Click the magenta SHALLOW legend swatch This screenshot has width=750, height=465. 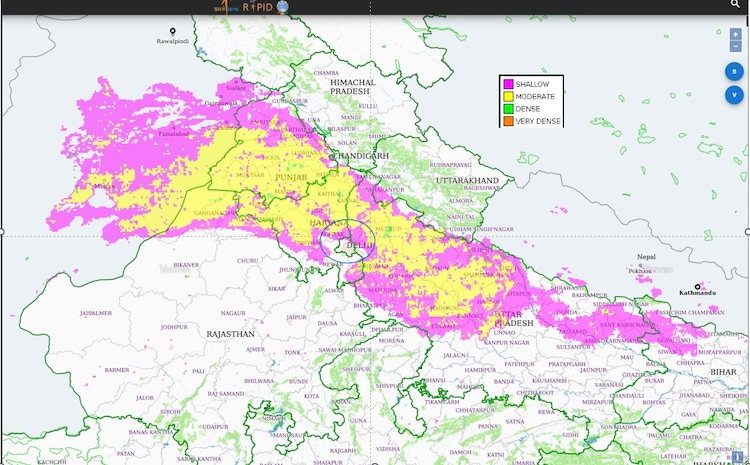click(509, 83)
